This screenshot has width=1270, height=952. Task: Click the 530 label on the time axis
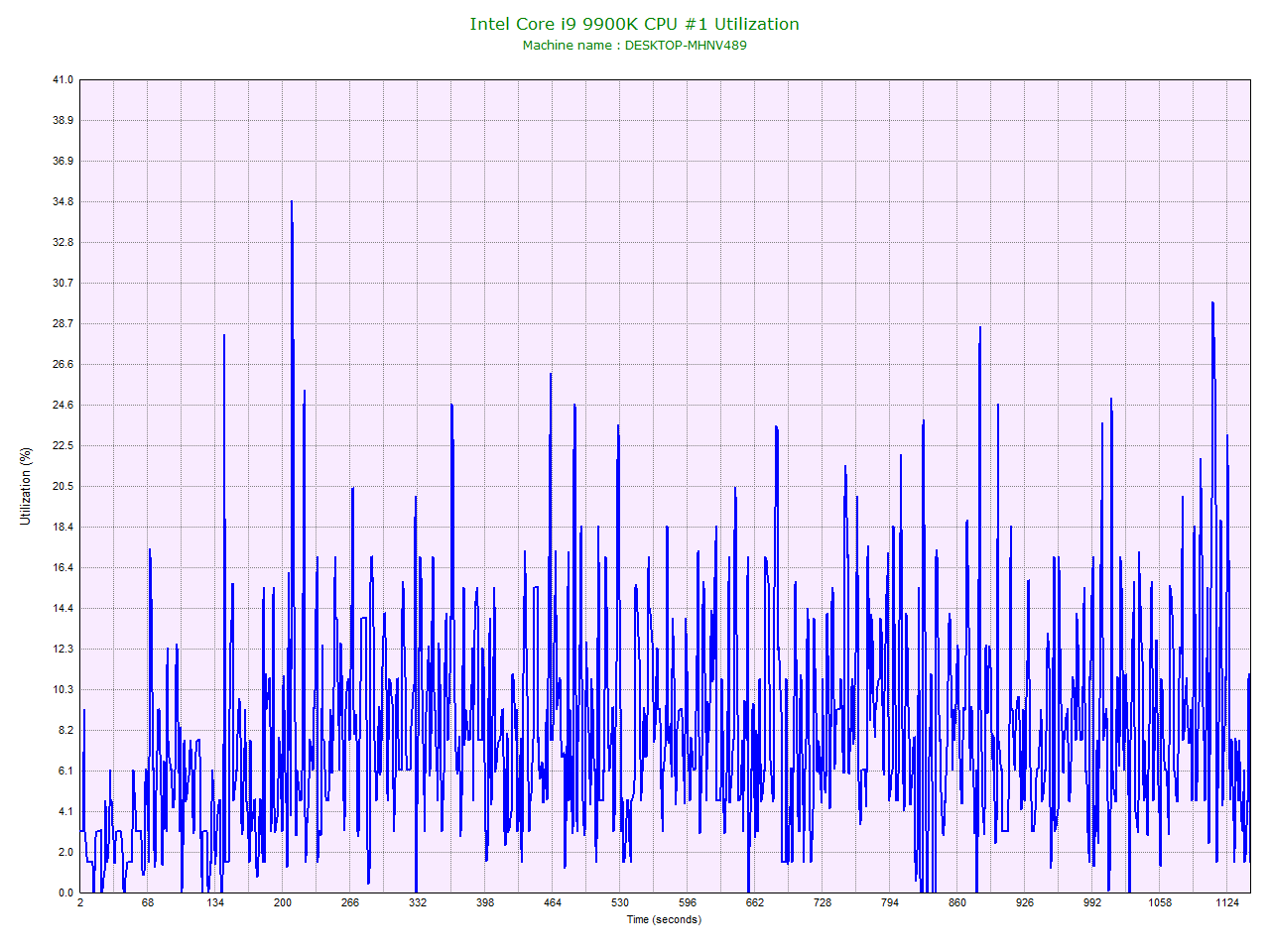[x=620, y=902]
